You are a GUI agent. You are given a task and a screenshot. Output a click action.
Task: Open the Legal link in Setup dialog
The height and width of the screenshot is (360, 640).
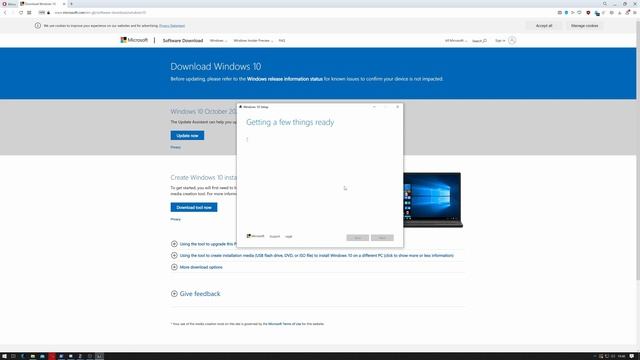click(x=289, y=236)
